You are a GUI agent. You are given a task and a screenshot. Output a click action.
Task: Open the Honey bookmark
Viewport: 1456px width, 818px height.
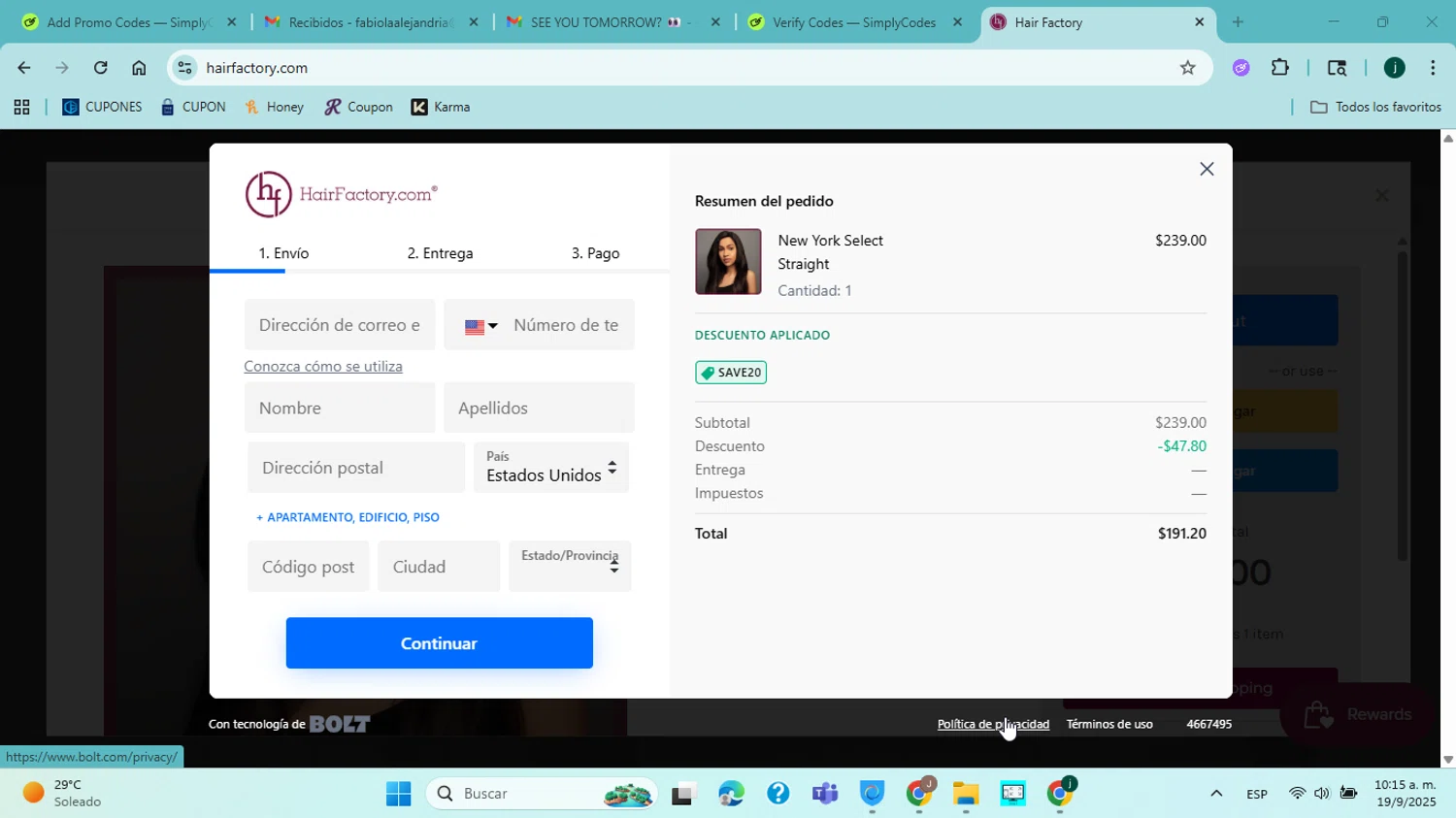point(275,108)
